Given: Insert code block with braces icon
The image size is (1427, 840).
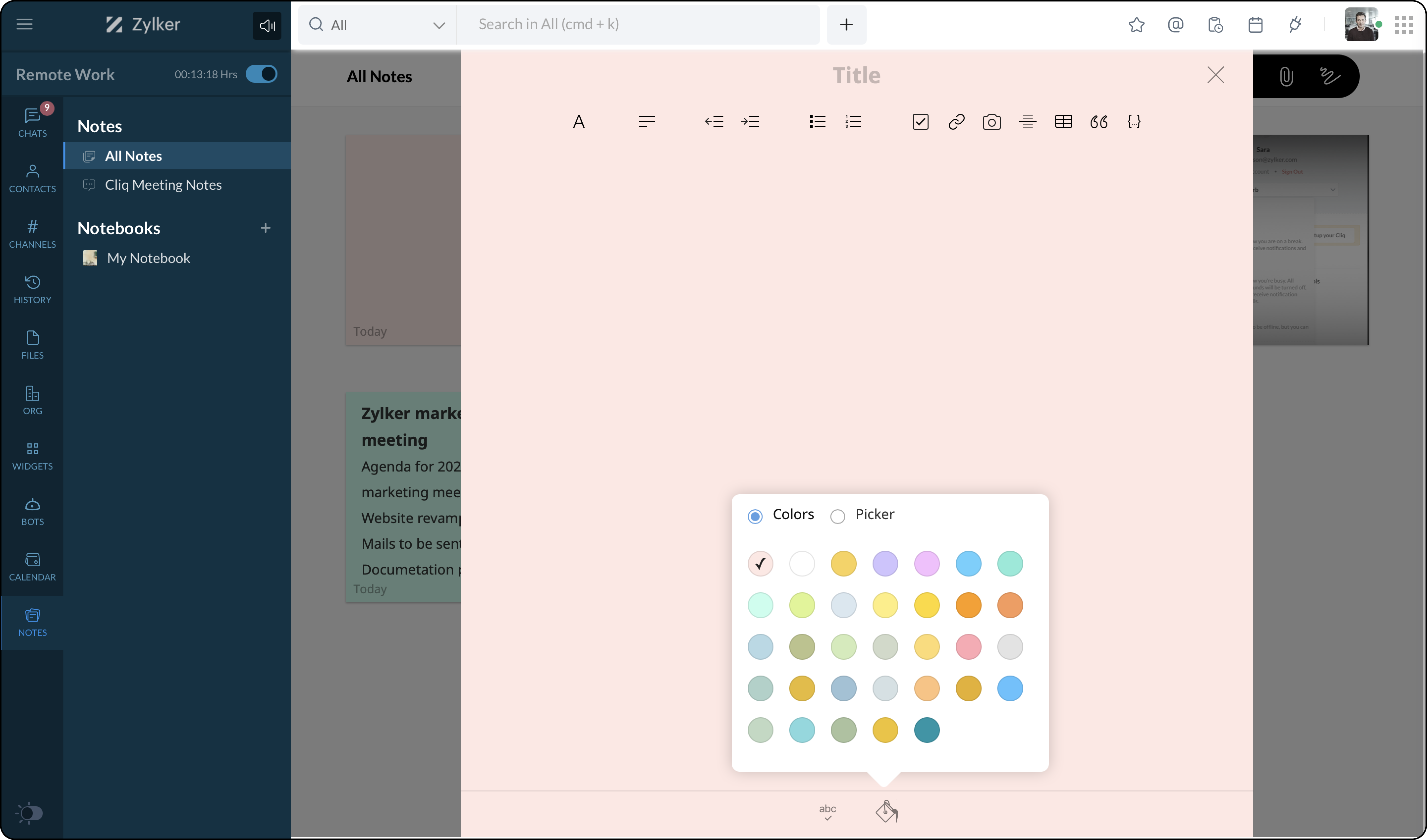Looking at the screenshot, I should [1134, 122].
